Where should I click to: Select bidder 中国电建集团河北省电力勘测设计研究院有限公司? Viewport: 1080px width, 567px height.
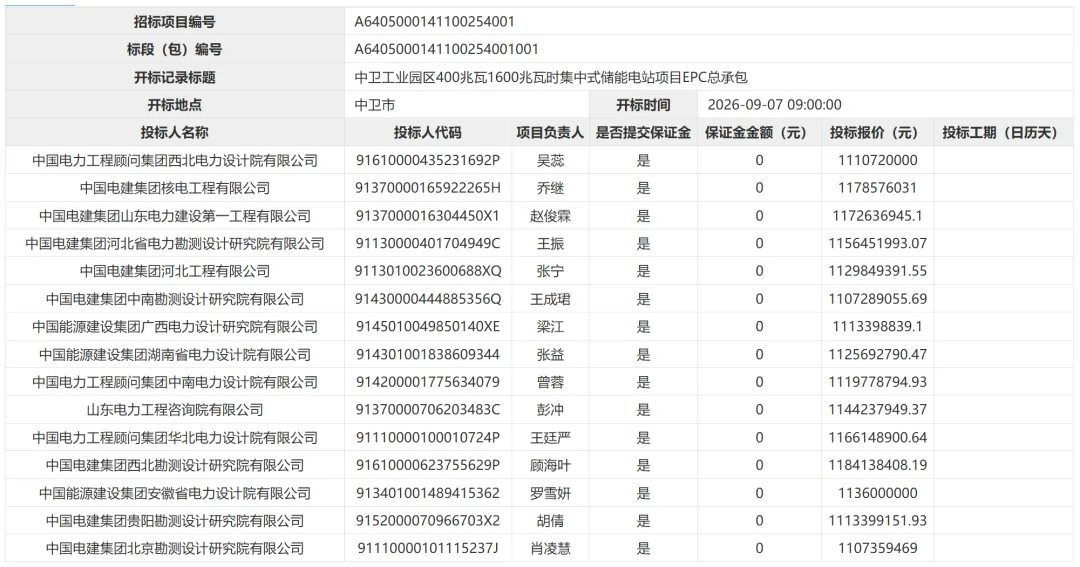pos(175,243)
